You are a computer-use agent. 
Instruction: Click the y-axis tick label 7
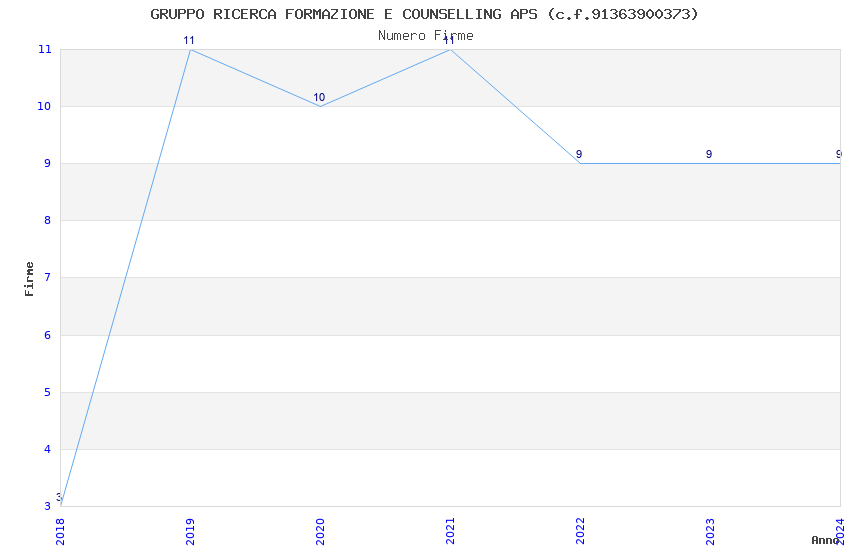tap(48, 277)
